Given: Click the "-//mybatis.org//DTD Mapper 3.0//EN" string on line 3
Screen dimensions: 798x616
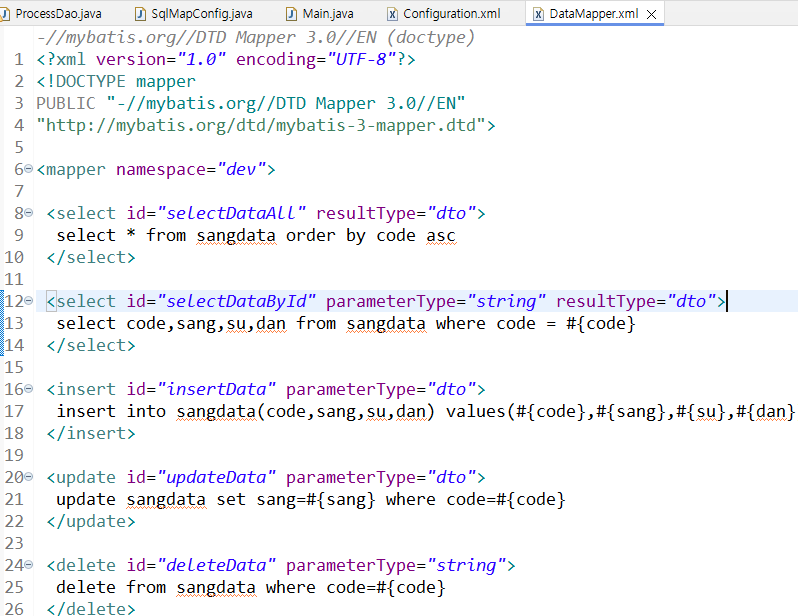Looking at the screenshot, I should 286,103.
